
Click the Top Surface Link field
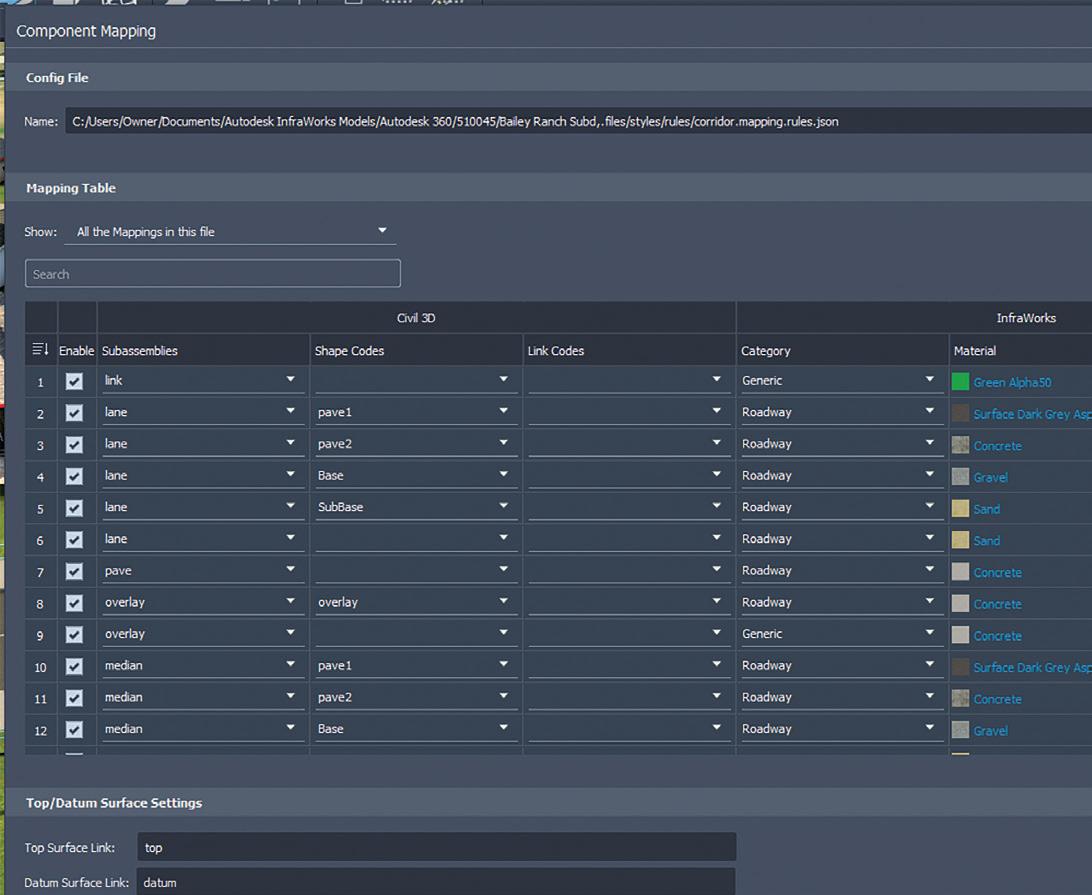pos(437,847)
